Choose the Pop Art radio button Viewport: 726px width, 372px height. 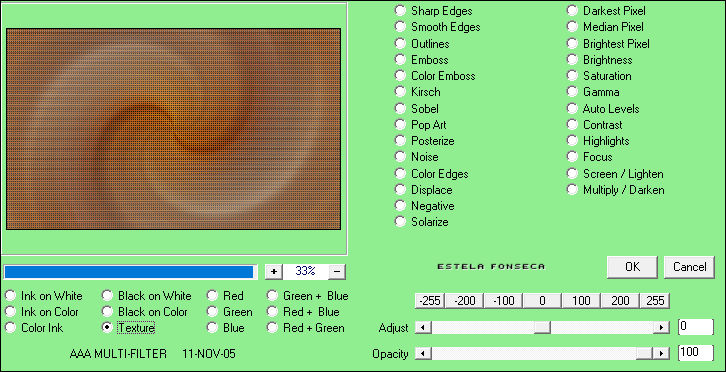tap(420, 125)
